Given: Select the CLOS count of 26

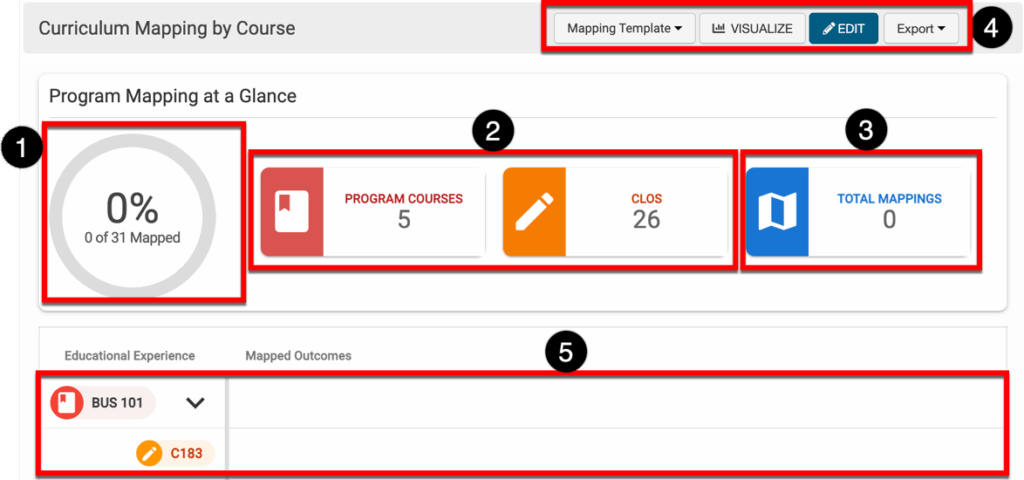Looking at the screenshot, I should coord(646,219).
